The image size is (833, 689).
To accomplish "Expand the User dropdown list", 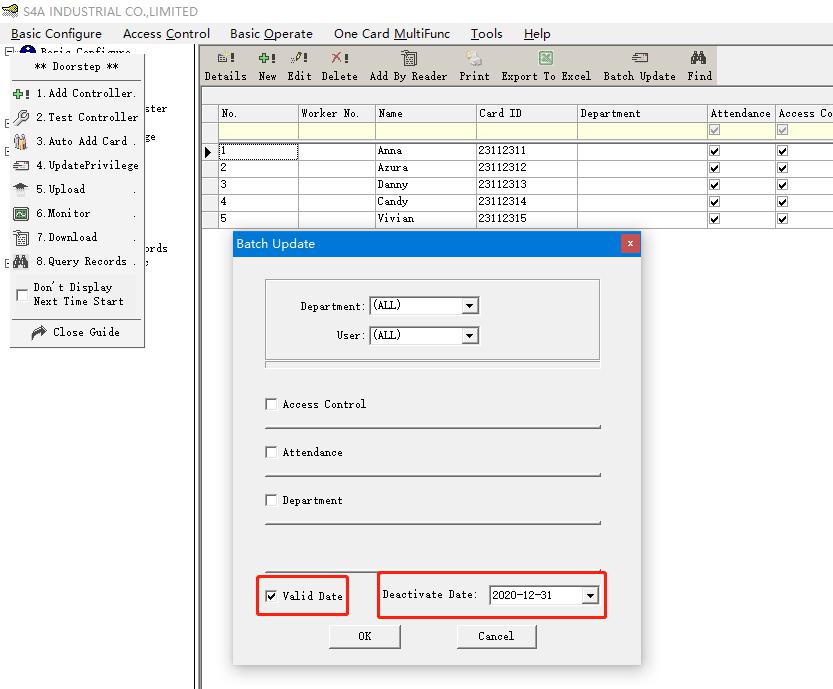I will coord(470,336).
